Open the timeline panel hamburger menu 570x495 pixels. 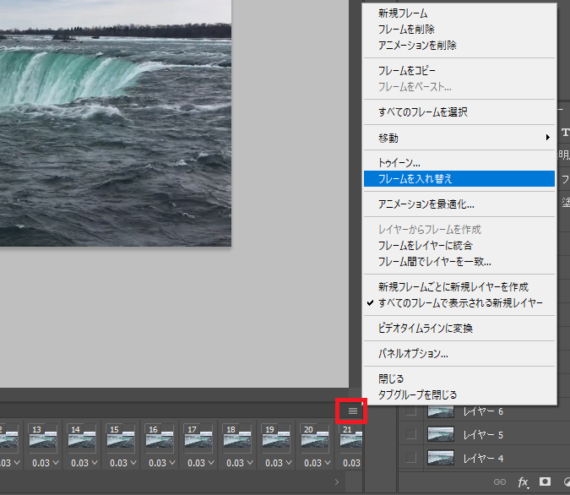click(x=353, y=411)
